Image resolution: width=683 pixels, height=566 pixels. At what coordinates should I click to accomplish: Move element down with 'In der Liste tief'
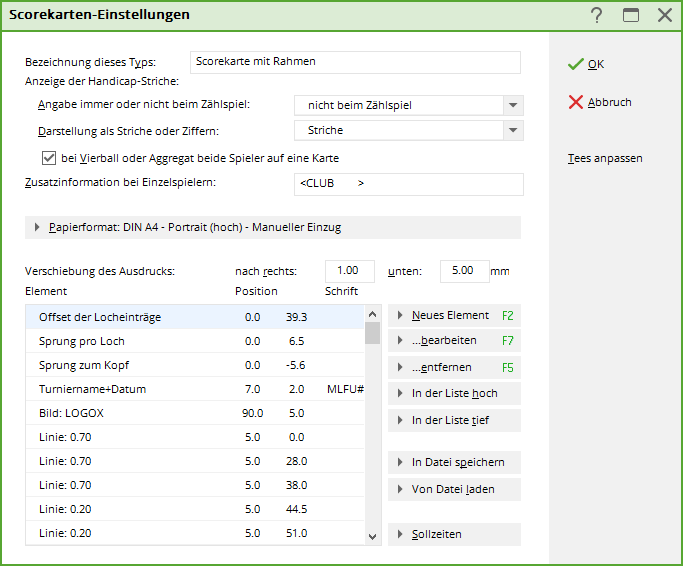click(454, 420)
